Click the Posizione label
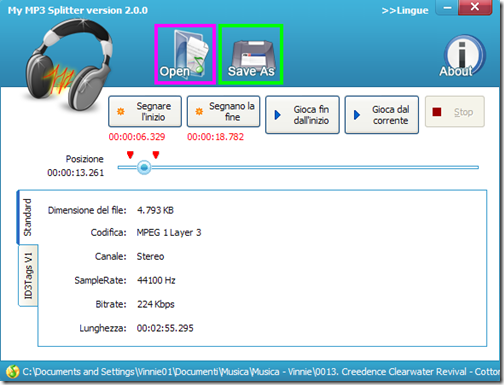 pos(85,159)
